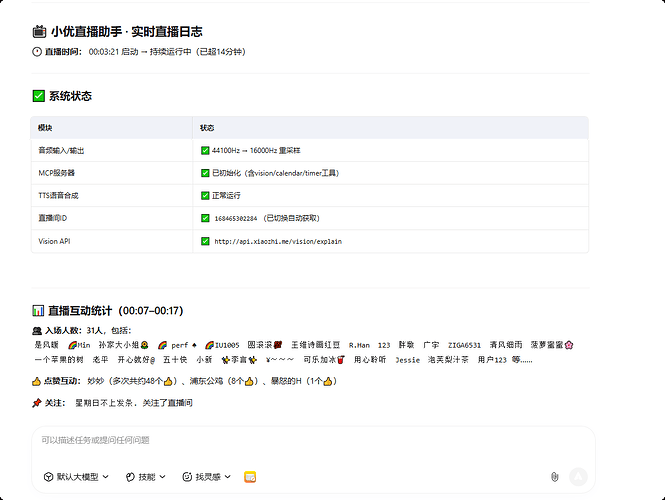665x500 pixels.
Task: Click the yellow calendar icon in the input bar
Action: click(x=250, y=477)
